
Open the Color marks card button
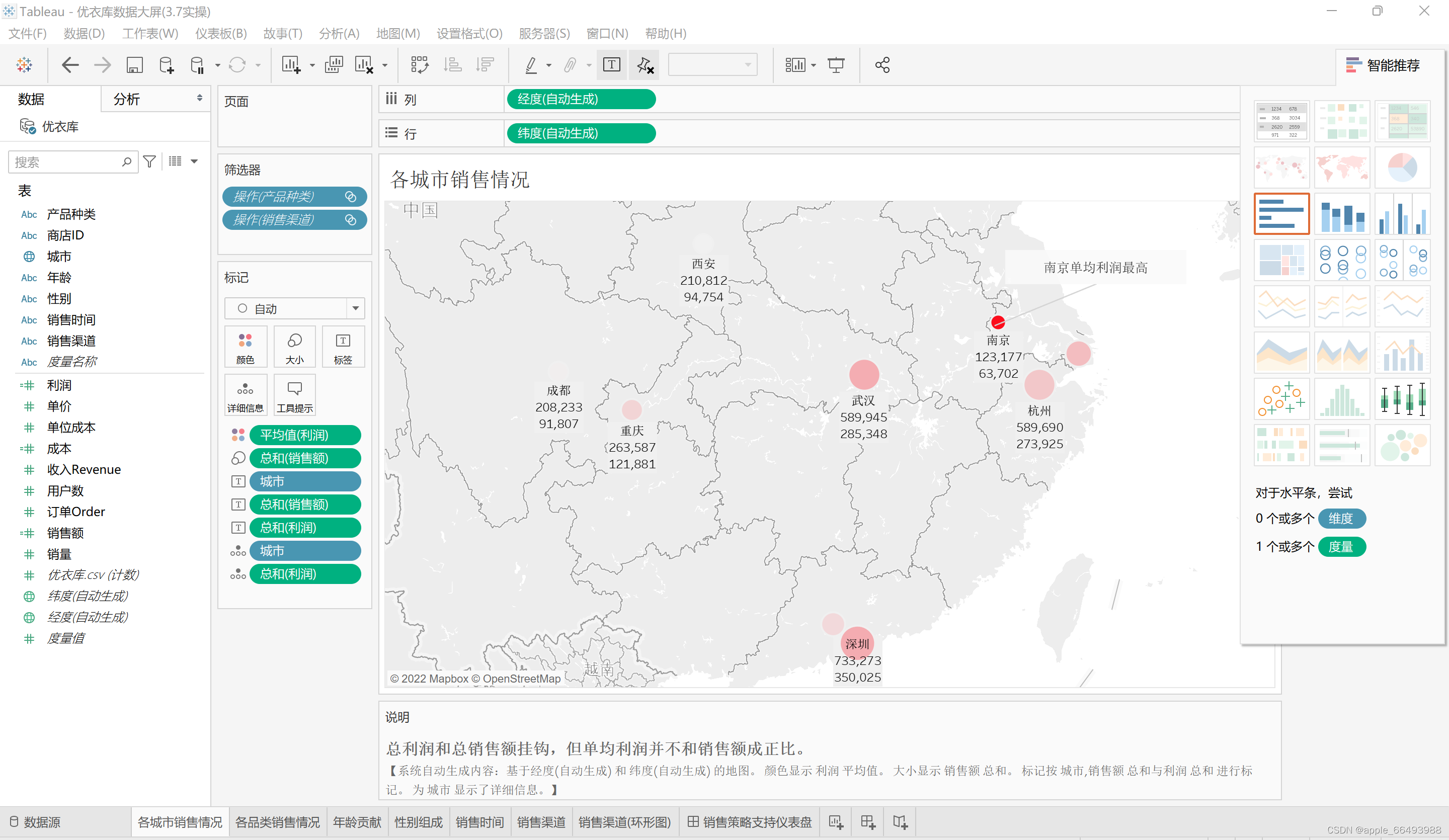pos(245,347)
